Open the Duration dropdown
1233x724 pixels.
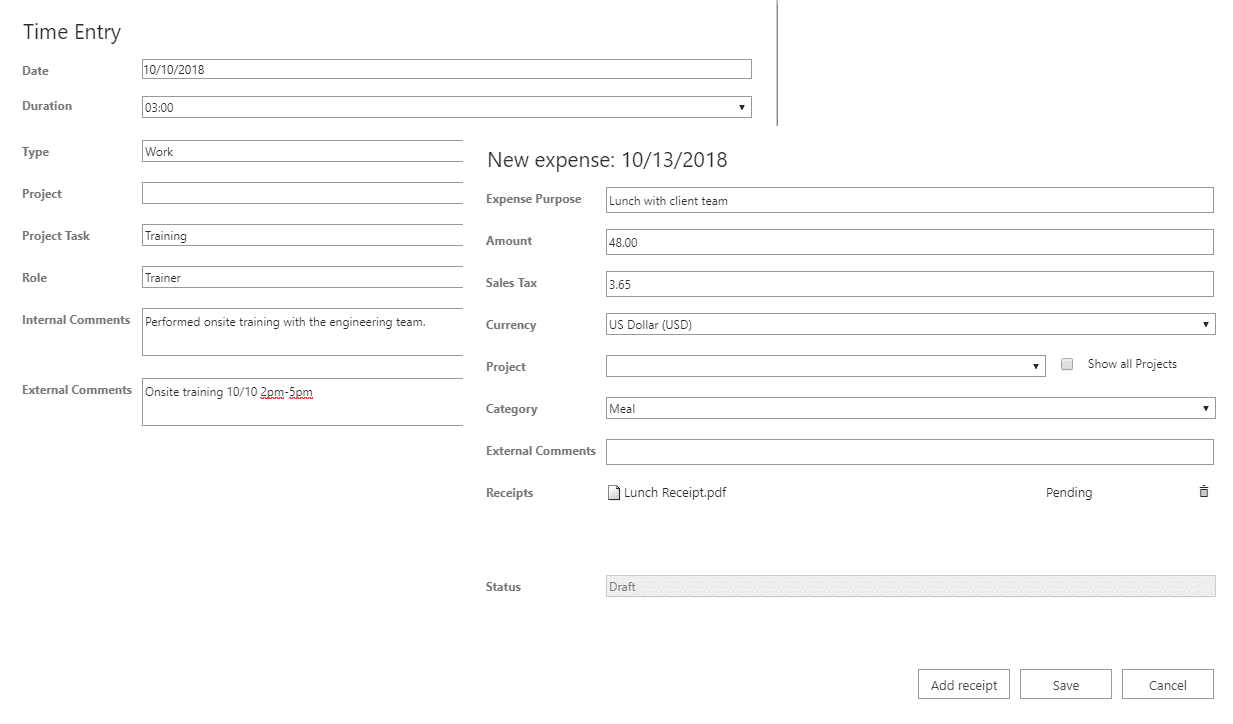[x=446, y=107]
